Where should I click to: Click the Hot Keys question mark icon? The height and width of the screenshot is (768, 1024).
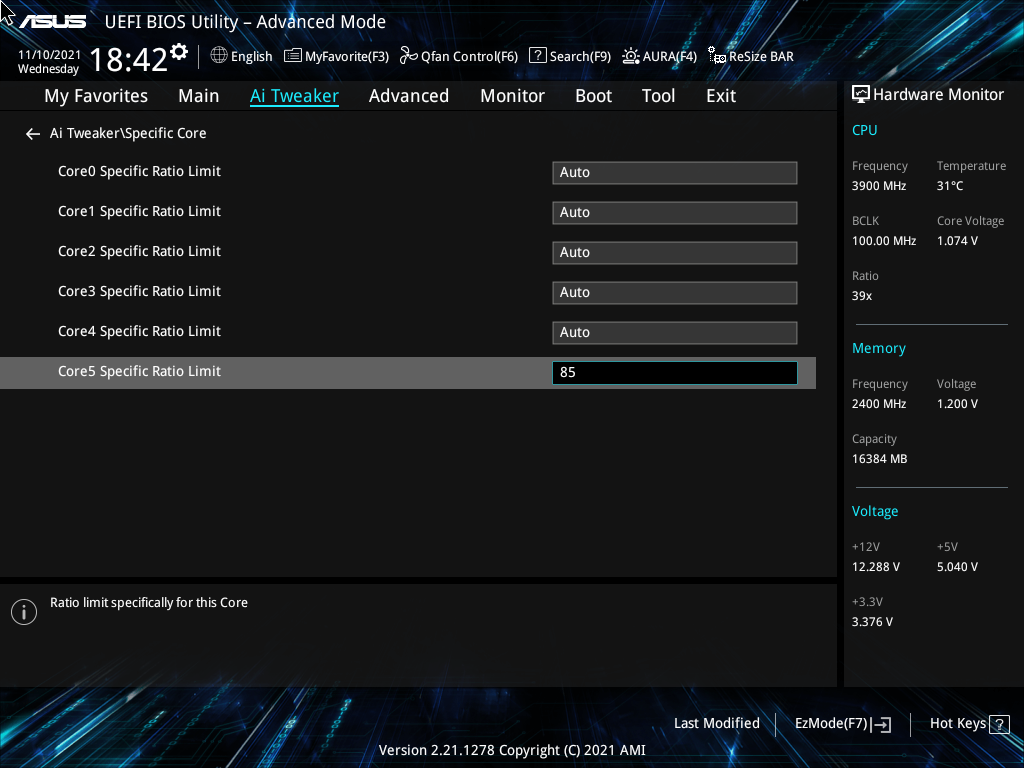(999, 724)
